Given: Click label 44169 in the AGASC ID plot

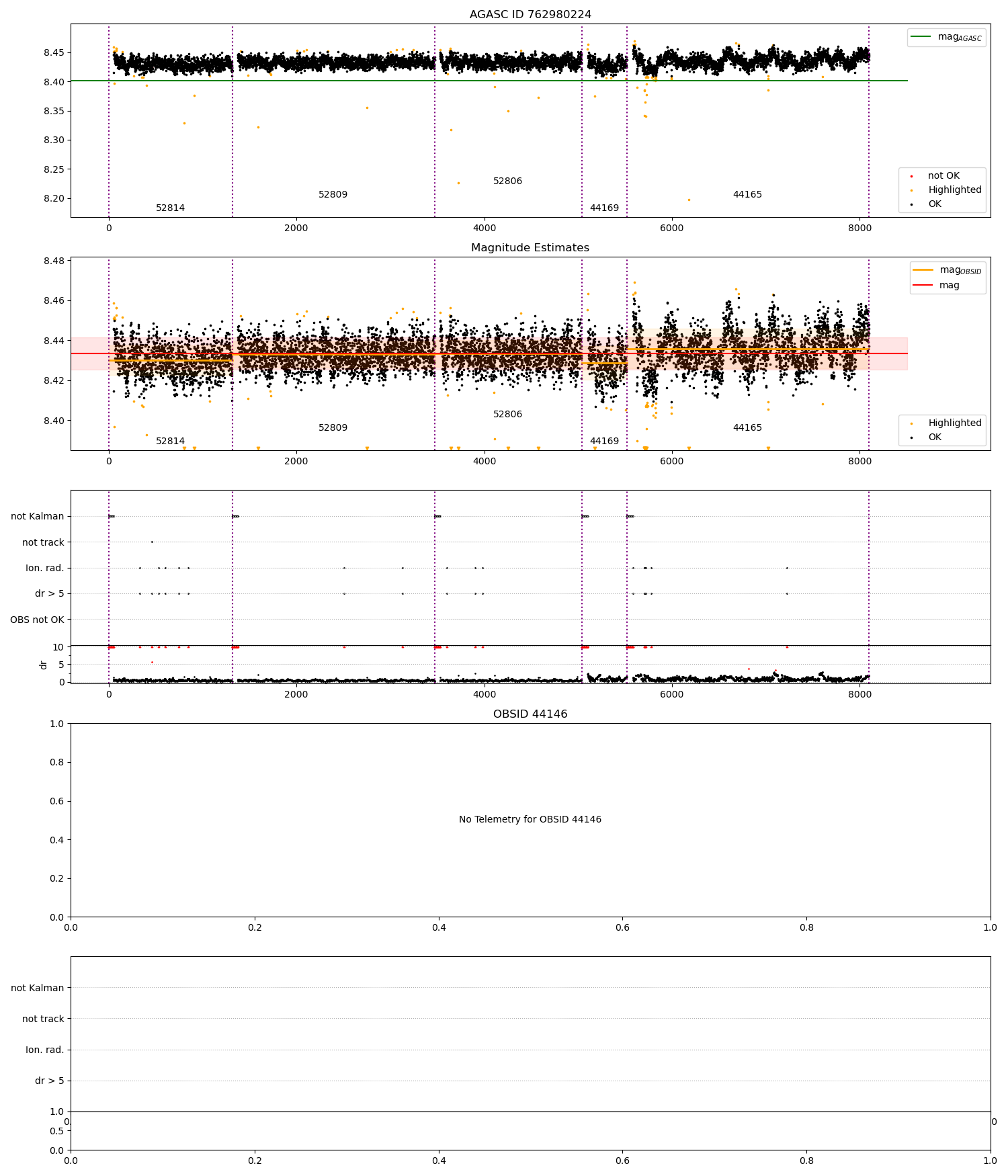Looking at the screenshot, I should 605,208.
